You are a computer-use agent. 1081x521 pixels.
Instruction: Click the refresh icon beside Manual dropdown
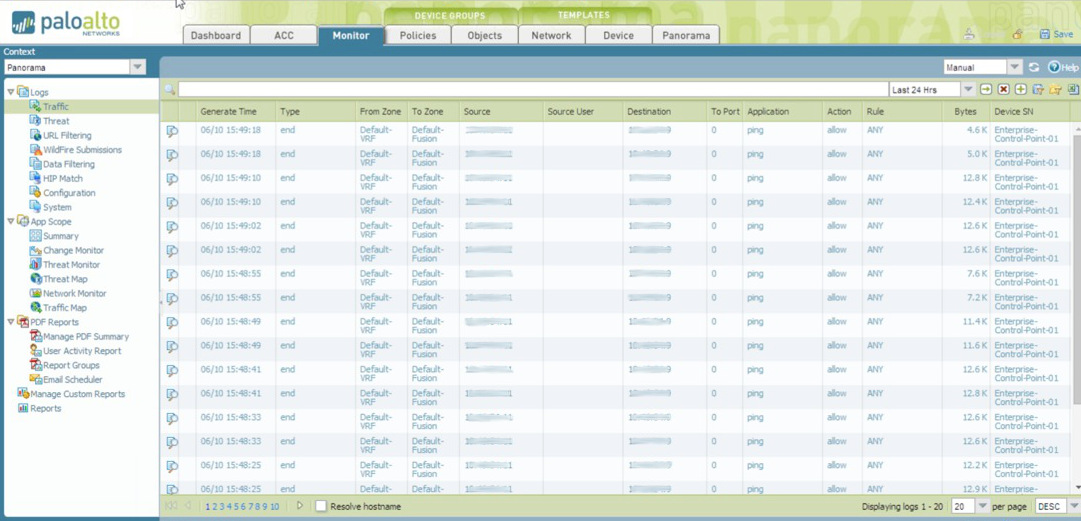[x=1034, y=67]
